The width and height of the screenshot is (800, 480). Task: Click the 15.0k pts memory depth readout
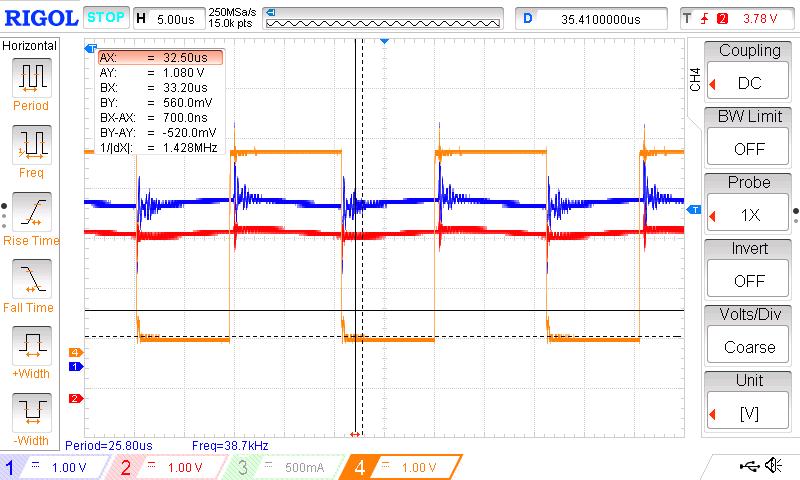point(230,23)
